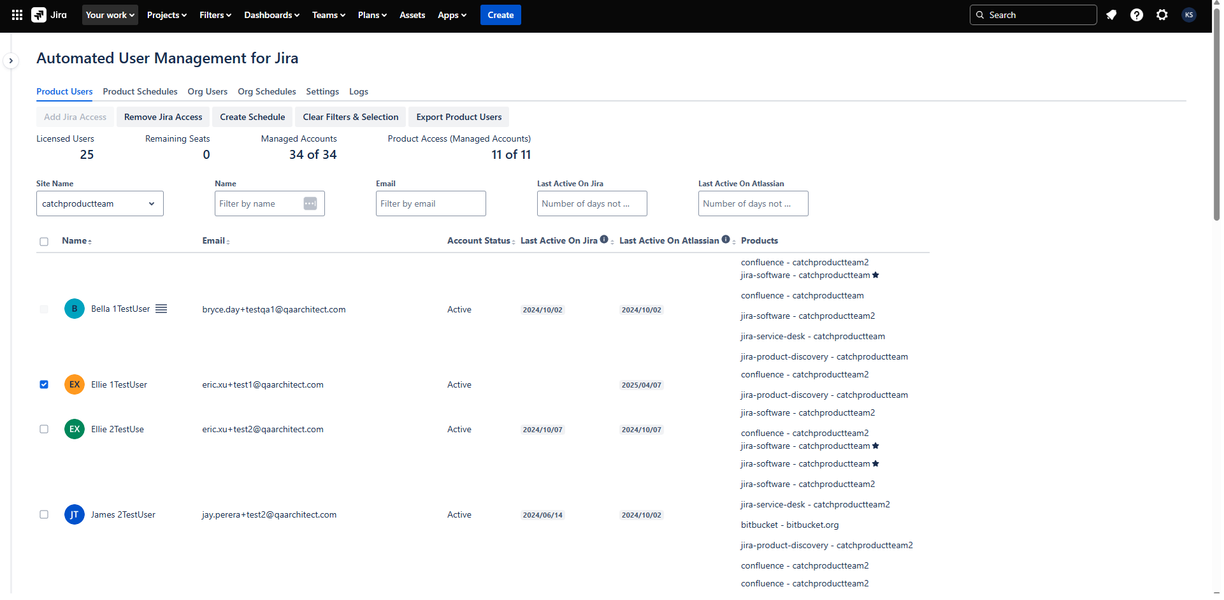Click the info icon beside Last Active On Jira

point(604,240)
